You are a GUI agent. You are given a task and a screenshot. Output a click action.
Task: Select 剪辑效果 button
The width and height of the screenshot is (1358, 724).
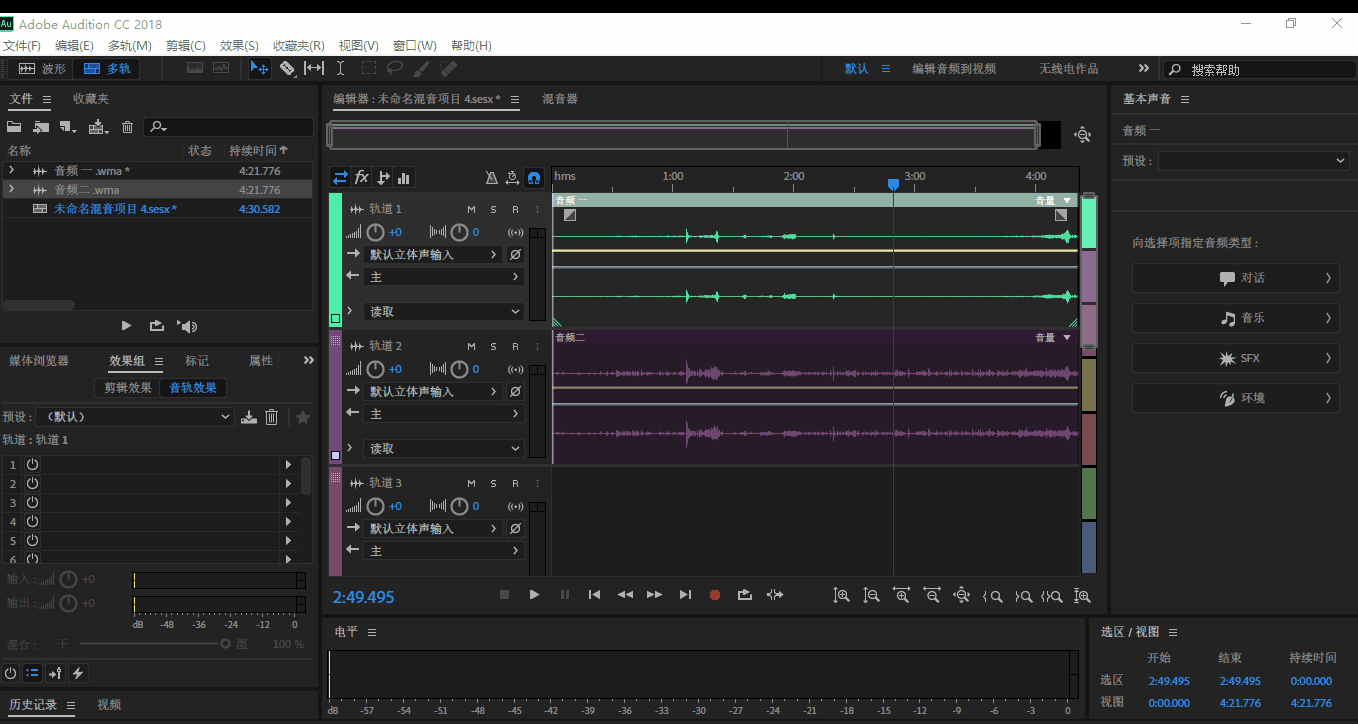[x=128, y=388]
